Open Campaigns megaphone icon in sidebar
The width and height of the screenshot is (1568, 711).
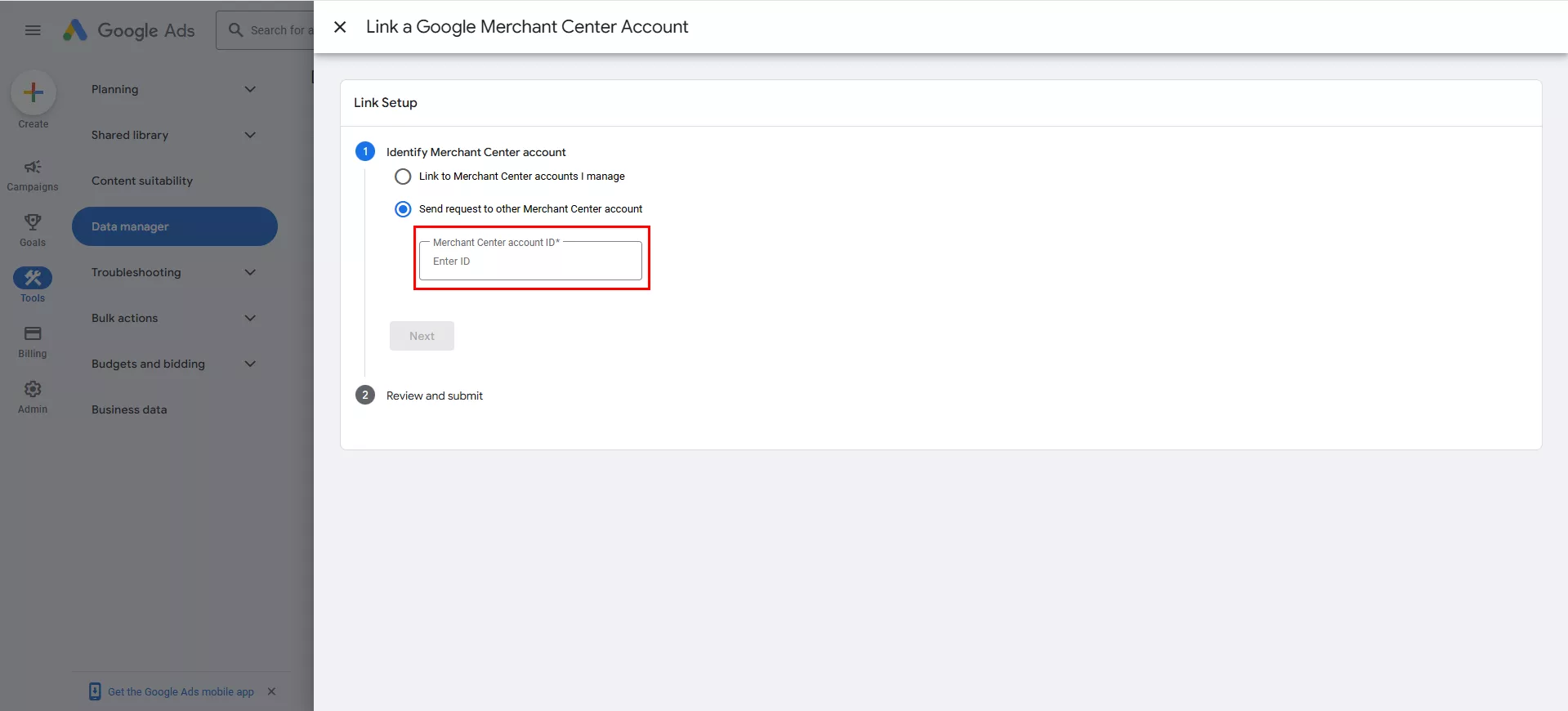pyautogui.click(x=33, y=168)
